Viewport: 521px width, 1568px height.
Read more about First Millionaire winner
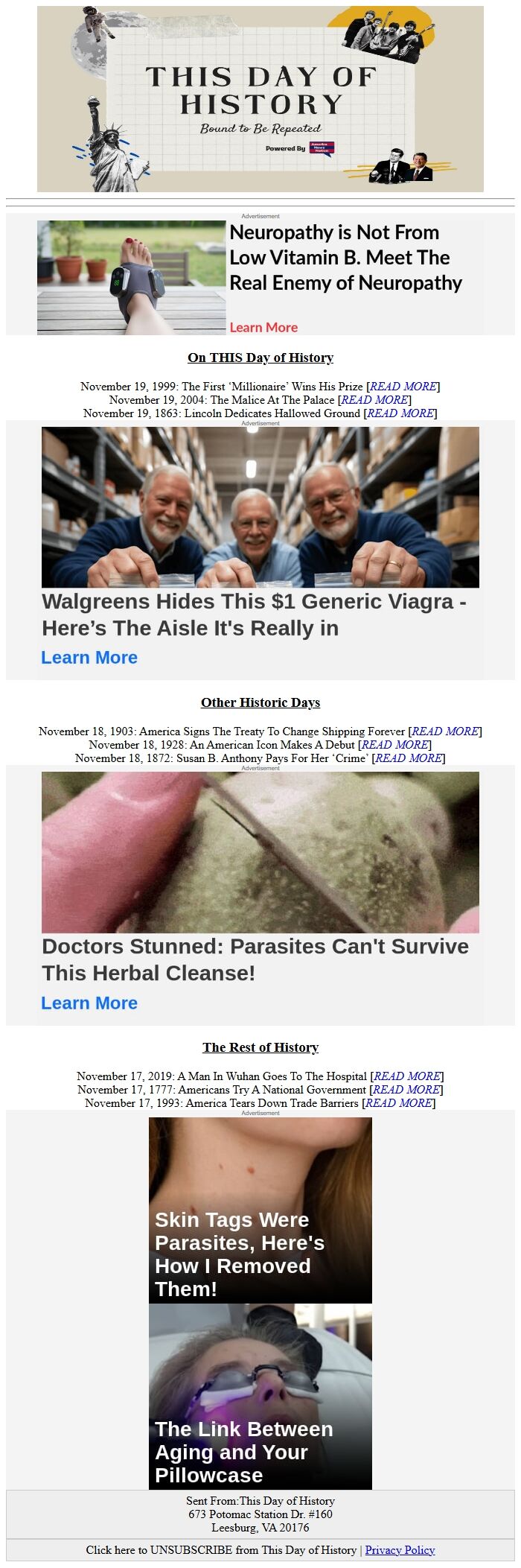403,386
